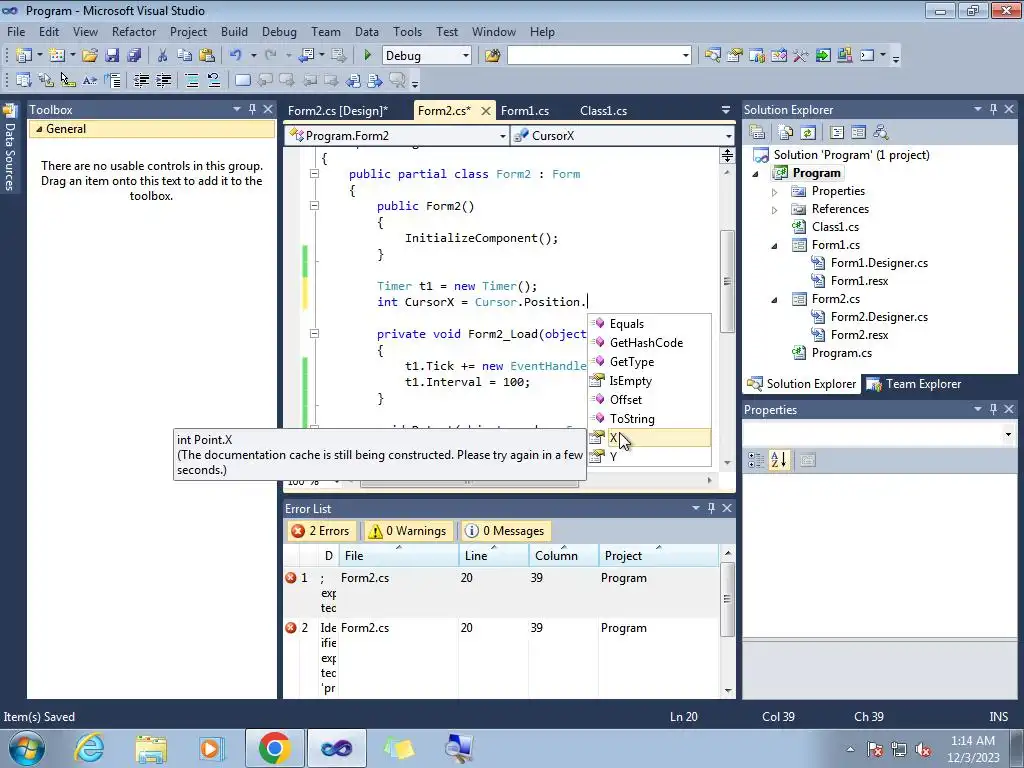Toggle auto-hide pin on Solution Explorer panel
Image resolution: width=1024 pixels, height=768 pixels.
[x=993, y=109]
